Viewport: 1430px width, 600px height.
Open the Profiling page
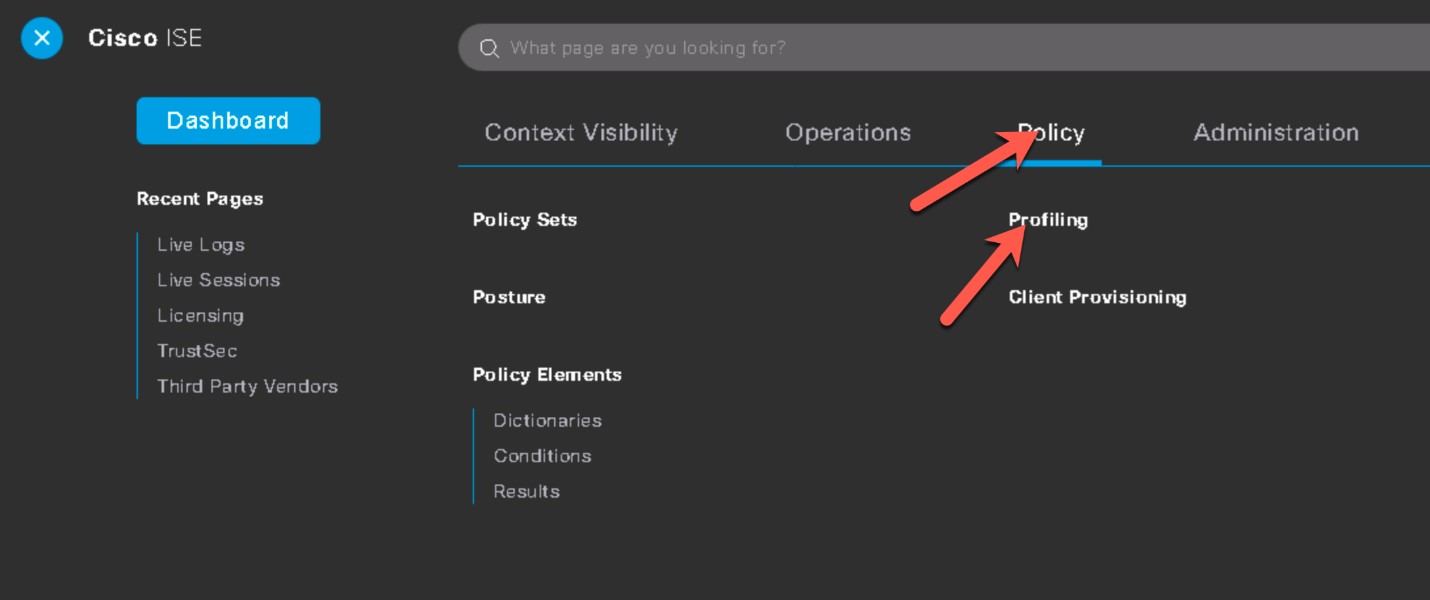(x=1048, y=220)
